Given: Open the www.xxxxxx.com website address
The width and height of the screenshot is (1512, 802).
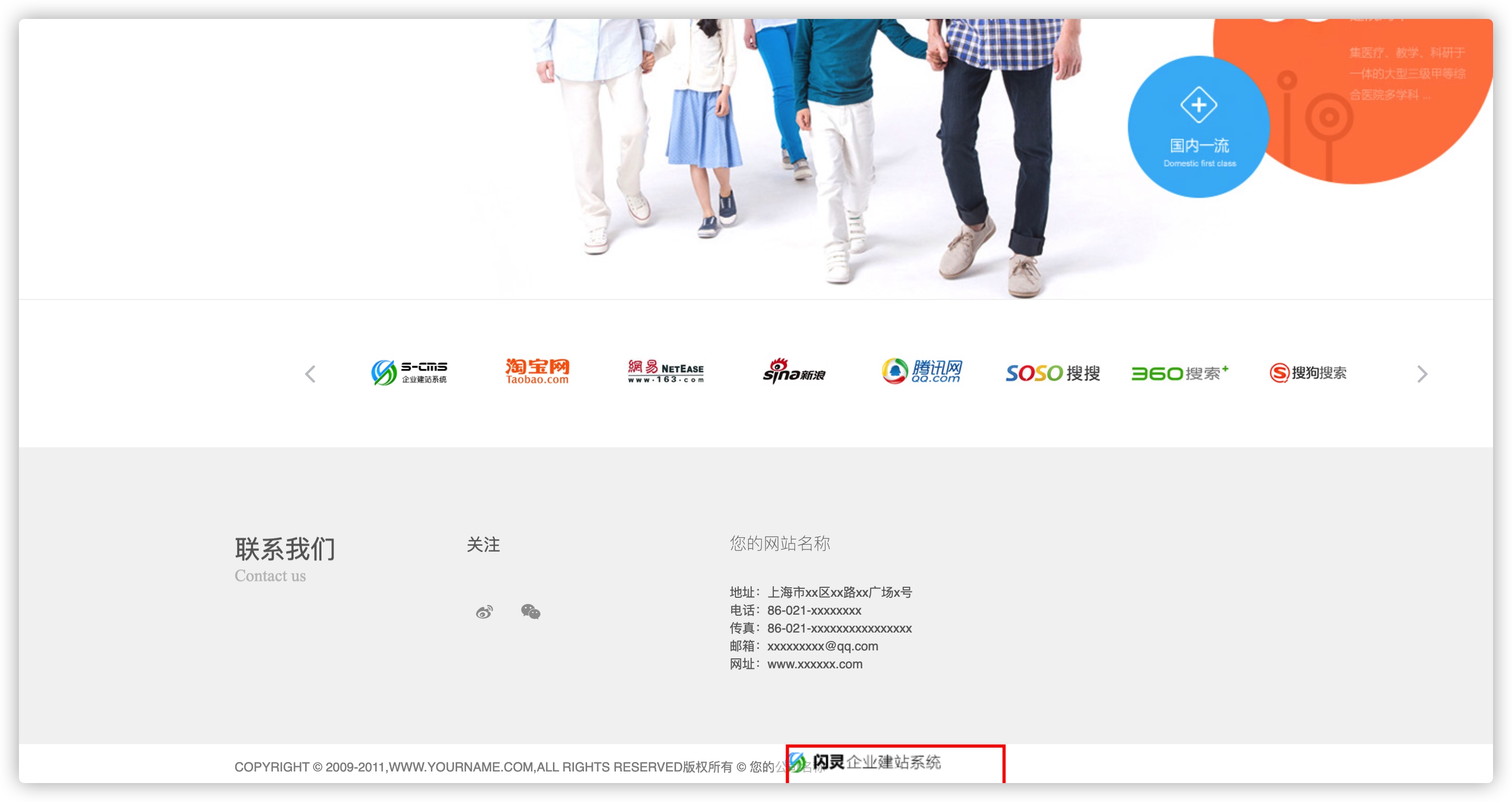Looking at the screenshot, I should tap(815, 664).
